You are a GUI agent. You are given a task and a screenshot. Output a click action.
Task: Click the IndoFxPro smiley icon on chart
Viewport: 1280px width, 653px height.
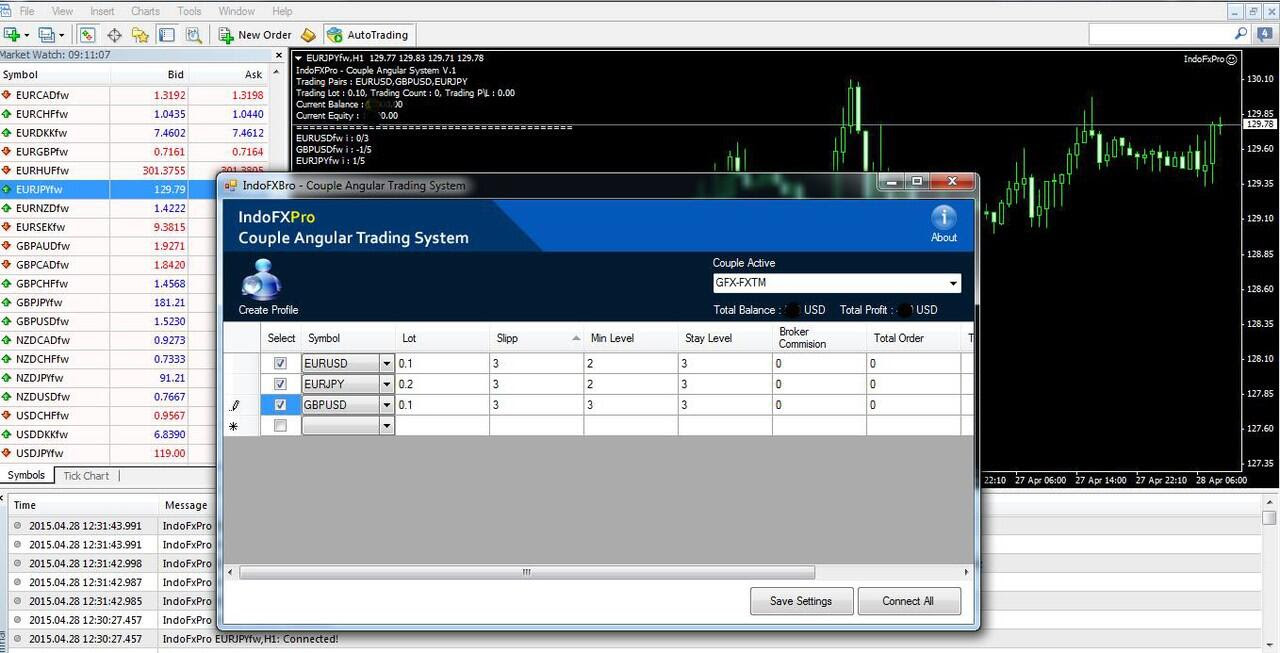point(1231,59)
